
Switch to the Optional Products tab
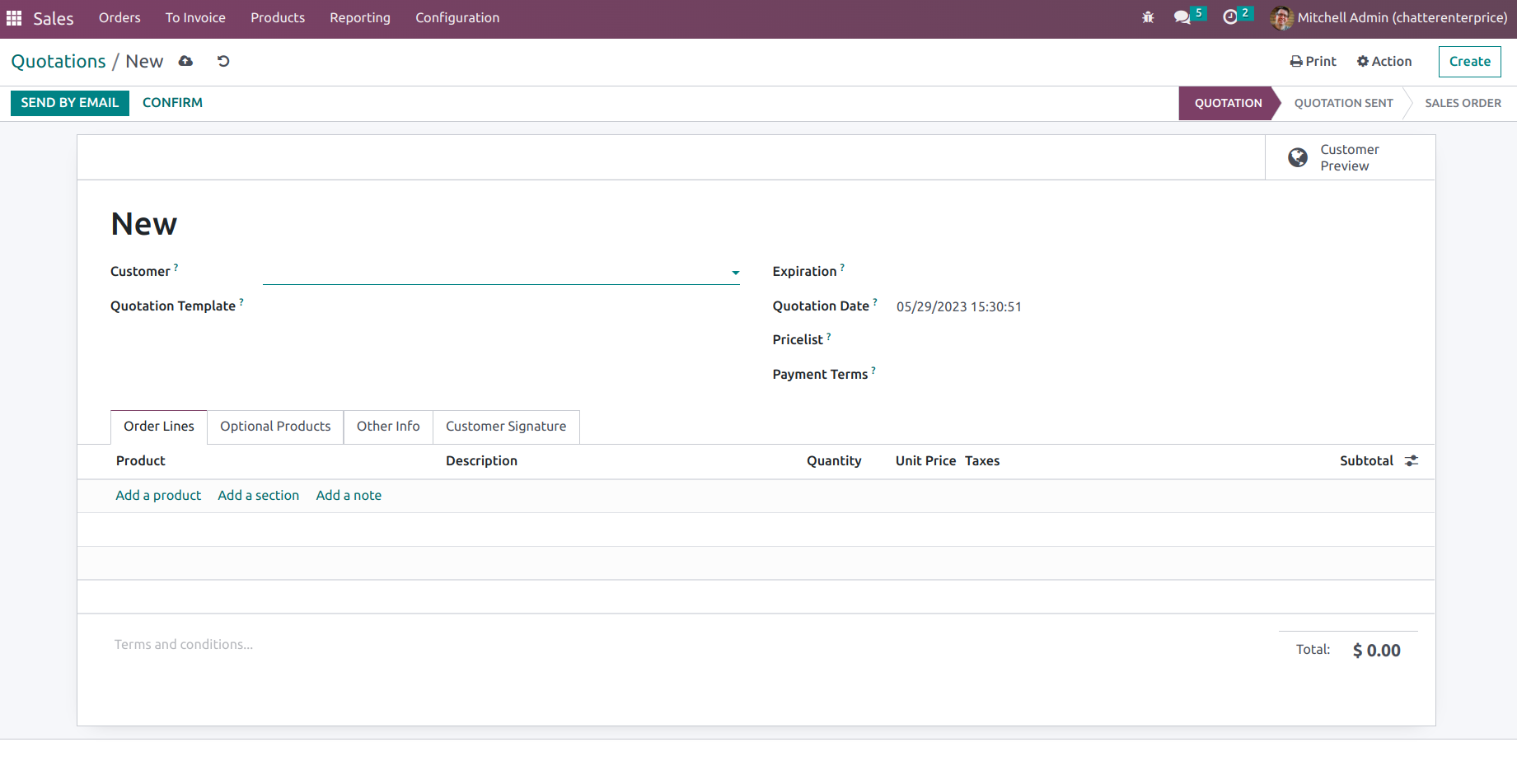click(x=275, y=427)
